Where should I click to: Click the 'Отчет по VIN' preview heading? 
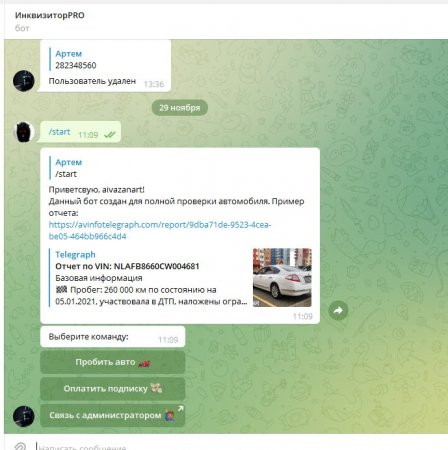[127, 266]
